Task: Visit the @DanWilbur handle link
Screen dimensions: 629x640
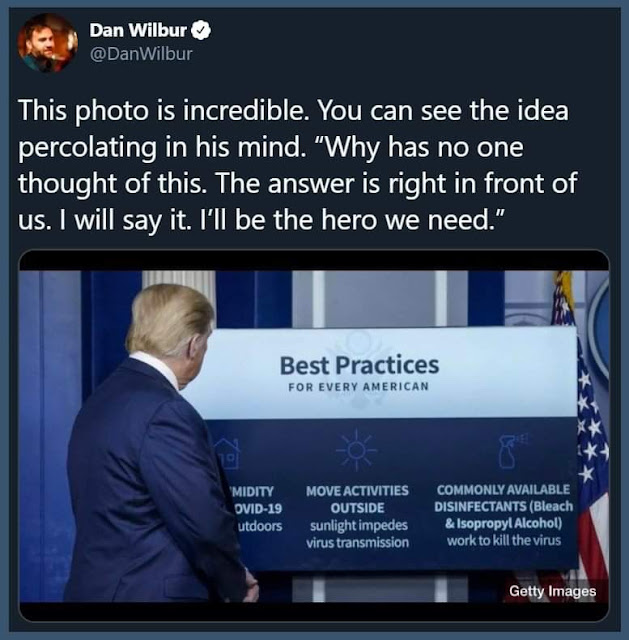Action: [x=141, y=54]
